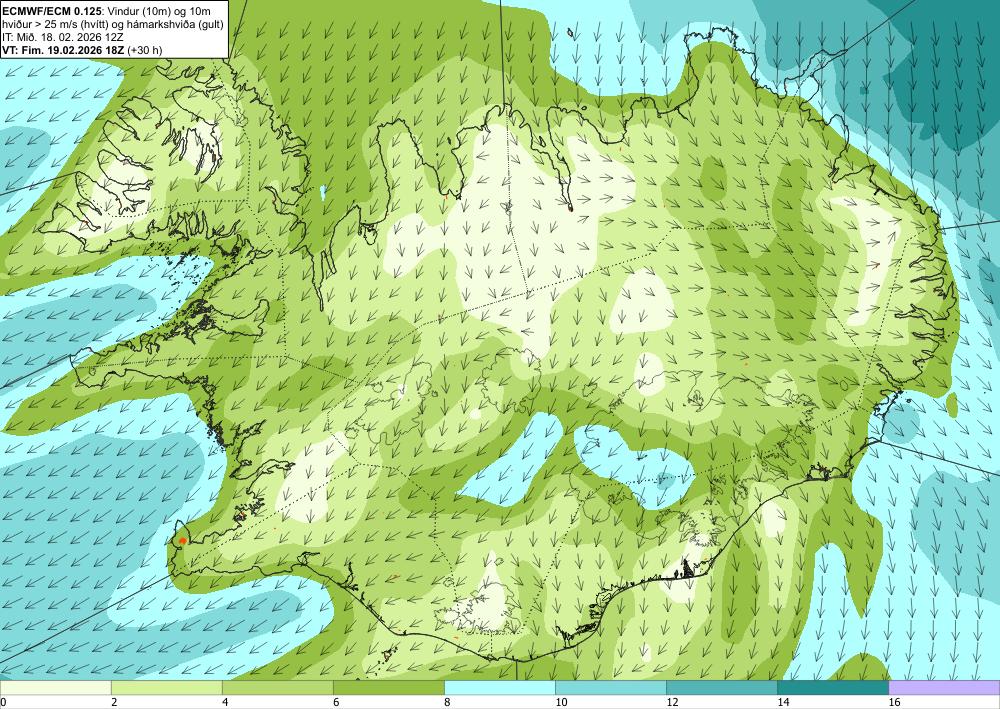Screen dimensions: 1000x709
Task: Click the valid time 'VT: Fim. 19.02.2026 18Z'
Action: pyautogui.click(x=63, y=50)
